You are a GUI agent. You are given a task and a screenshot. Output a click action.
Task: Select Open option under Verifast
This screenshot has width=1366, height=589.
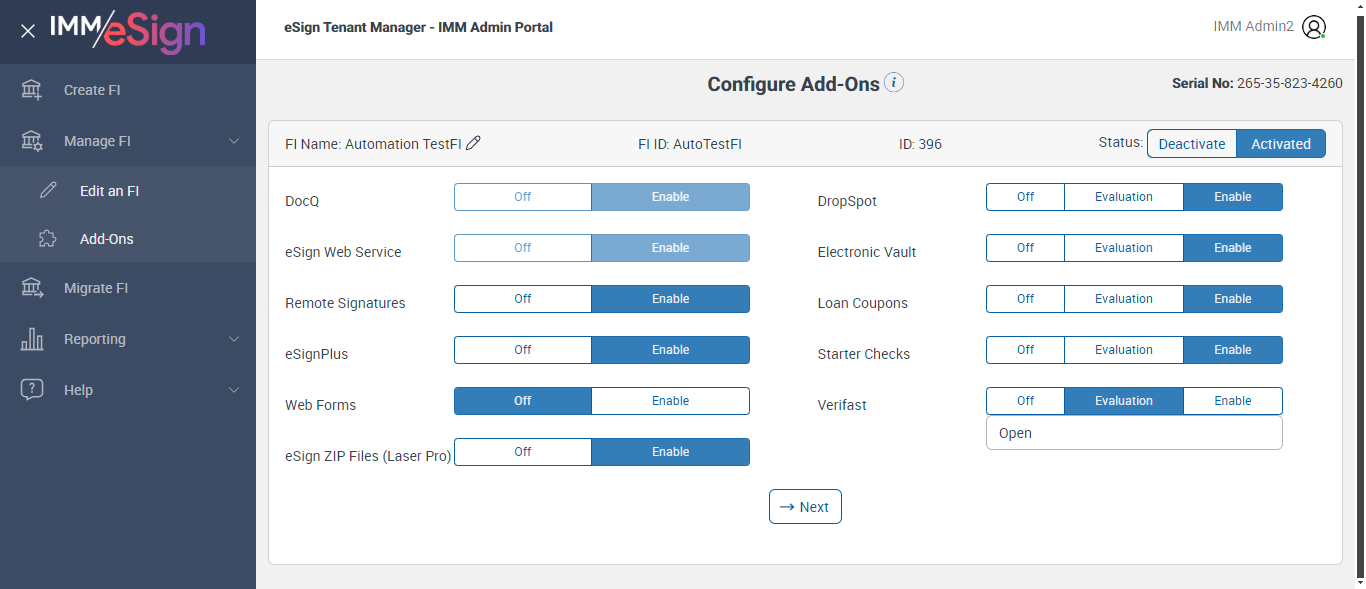(x=1016, y=433)
